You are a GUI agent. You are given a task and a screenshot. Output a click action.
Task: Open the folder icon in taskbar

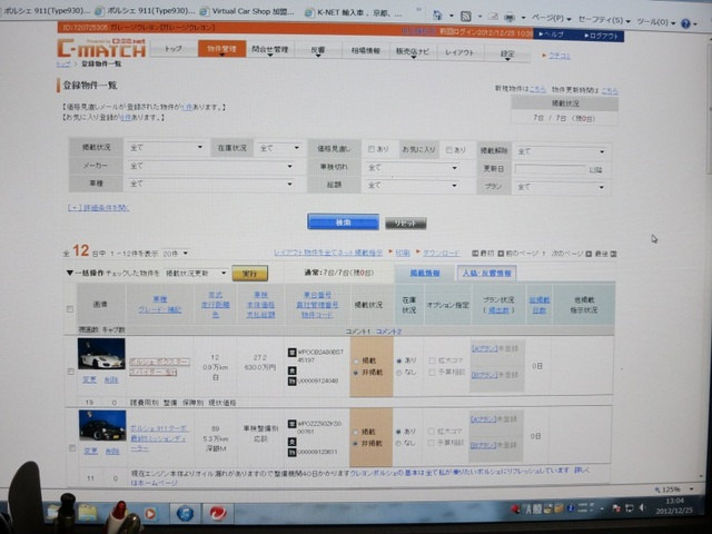[87, 513]
